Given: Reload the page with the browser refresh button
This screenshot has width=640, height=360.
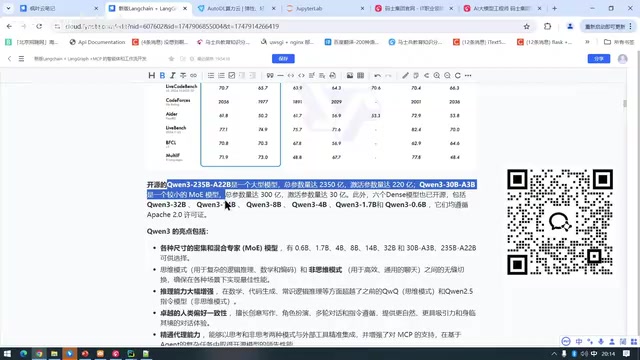Looking at the screenshot, I should pos(39,26).
